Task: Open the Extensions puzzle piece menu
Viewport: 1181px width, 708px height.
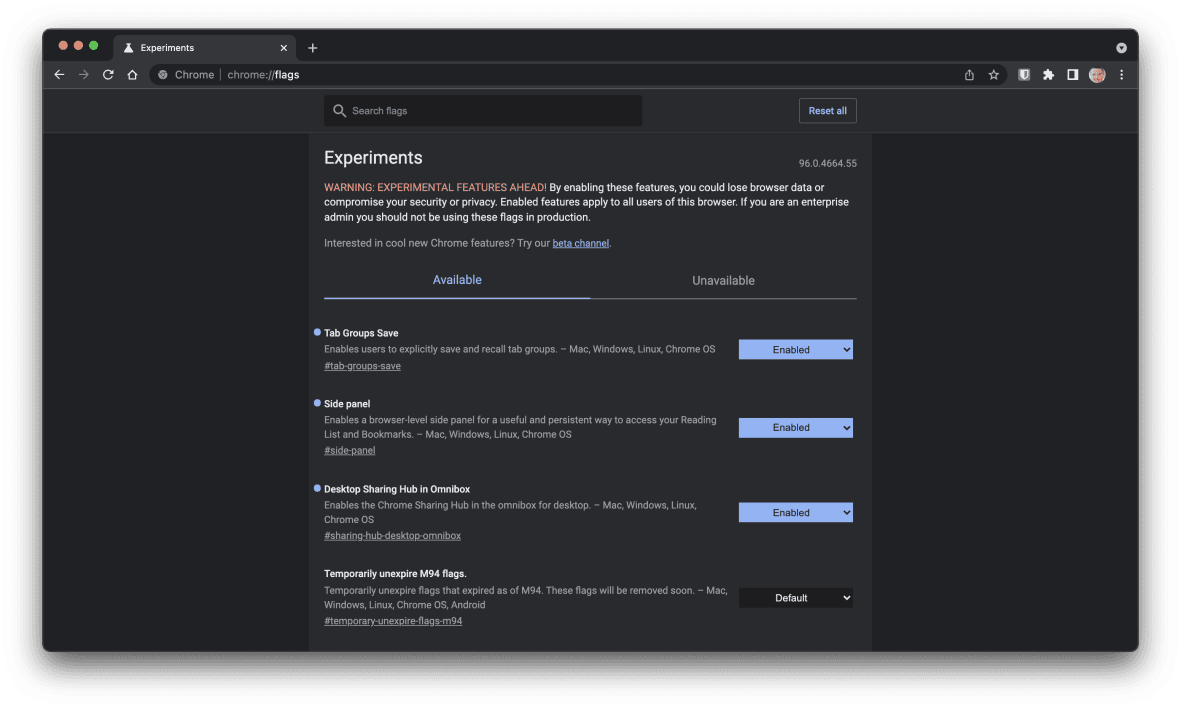Action: pyautogui.click(x=1048, y=75)
